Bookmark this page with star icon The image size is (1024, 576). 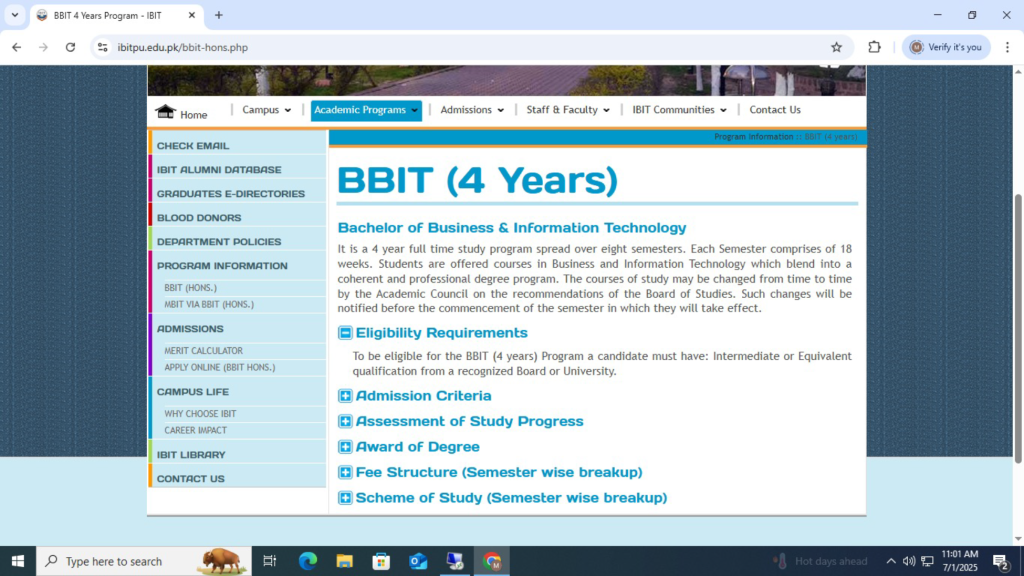click(837, 47)
